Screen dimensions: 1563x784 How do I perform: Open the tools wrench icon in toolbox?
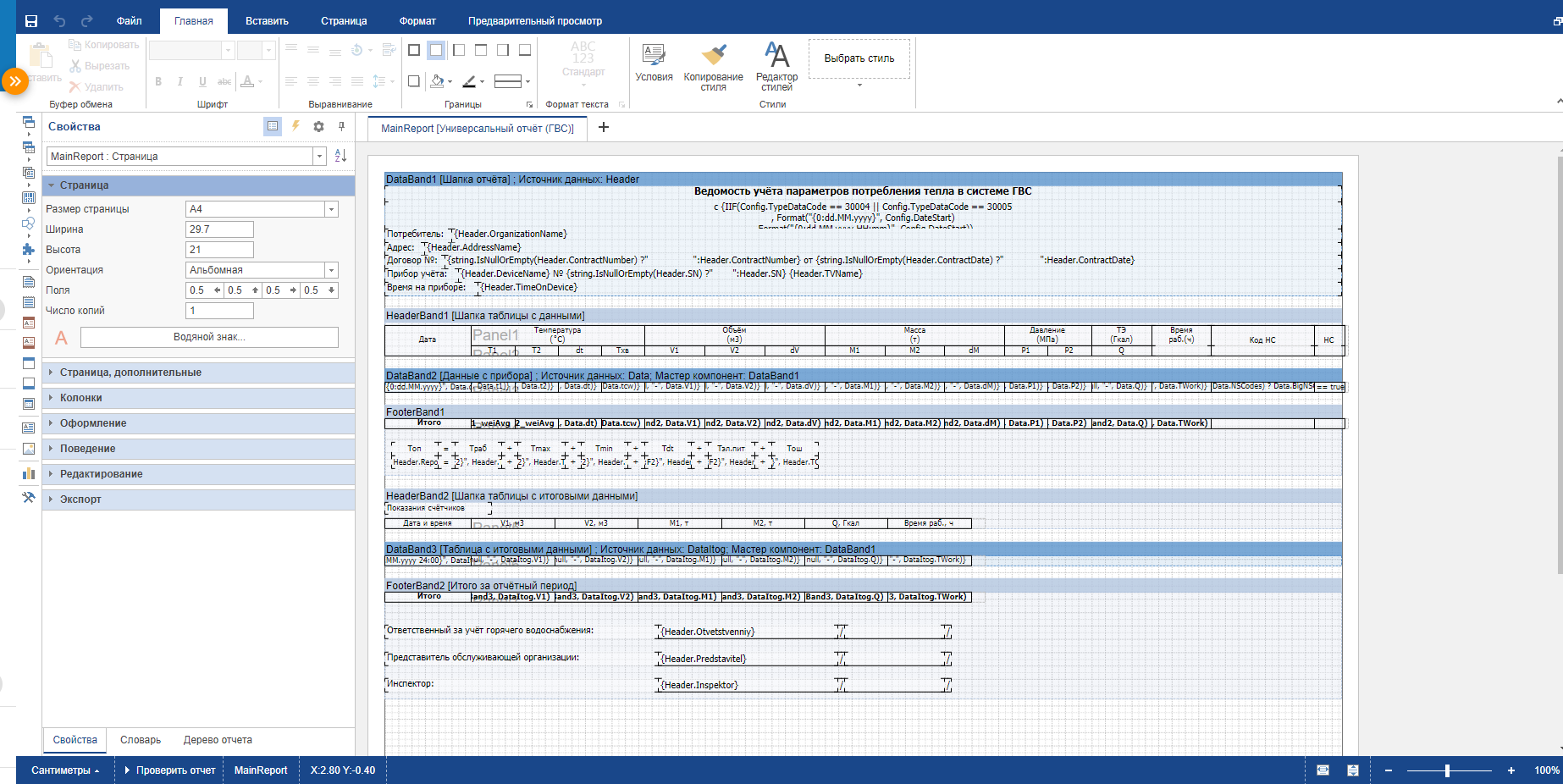[28, 498]
